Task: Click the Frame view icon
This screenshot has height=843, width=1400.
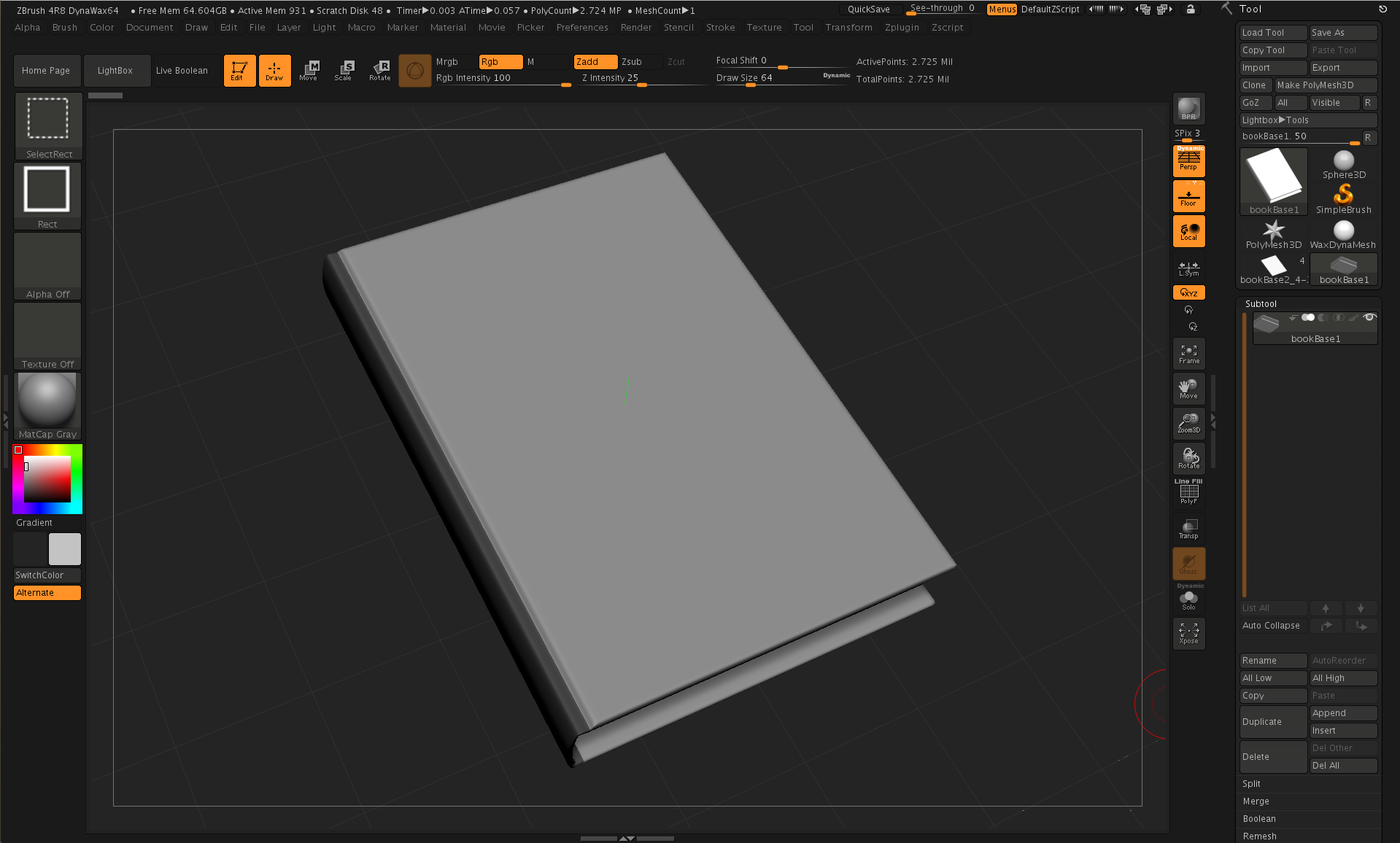Action: (1188, 354)
